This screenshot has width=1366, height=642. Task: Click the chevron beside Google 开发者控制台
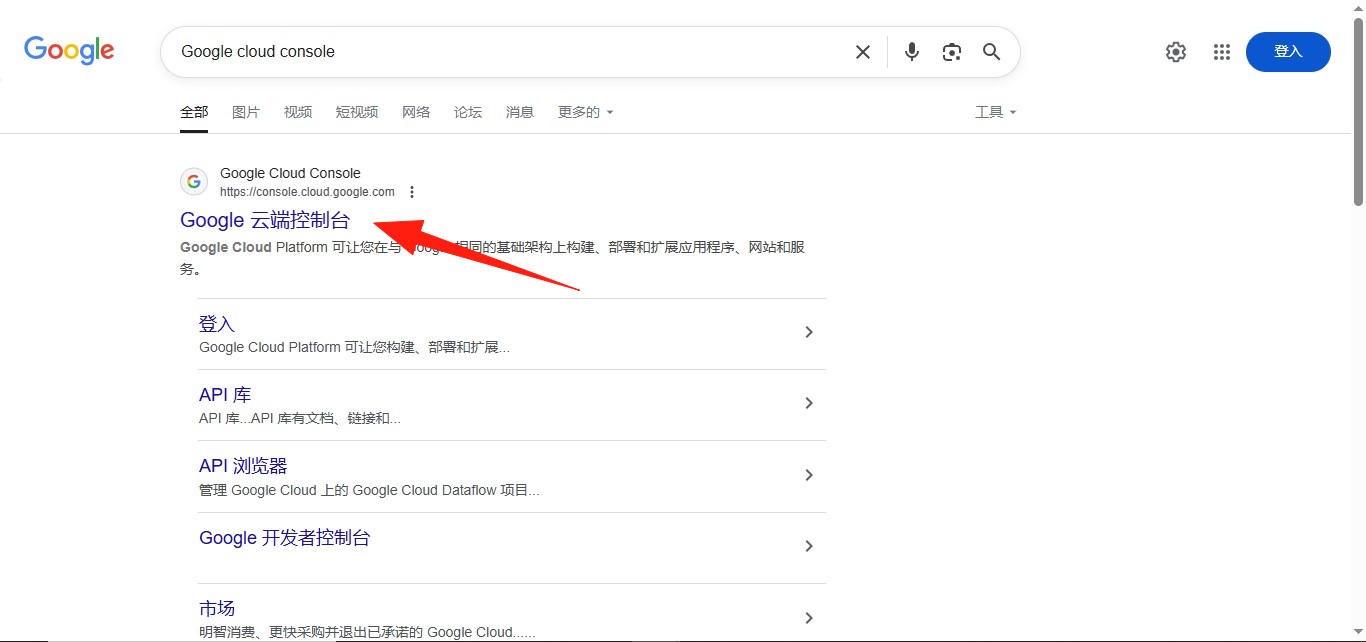tap(809, 546)
